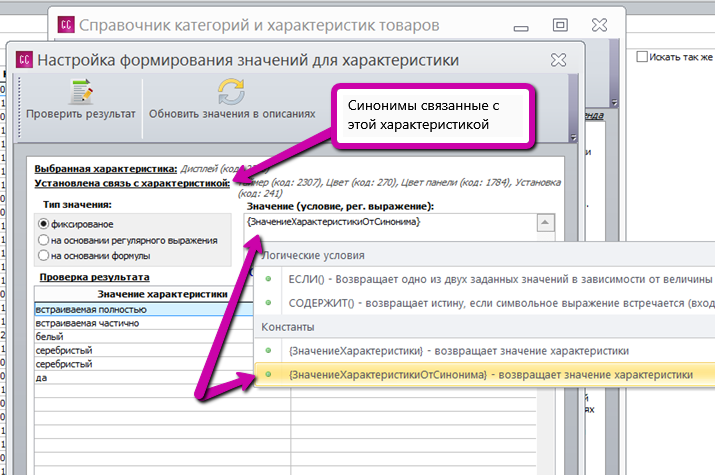The image size is (715, 475).
Task: Close the Настройка формирования значений dialog
Action: coord(558,60)
